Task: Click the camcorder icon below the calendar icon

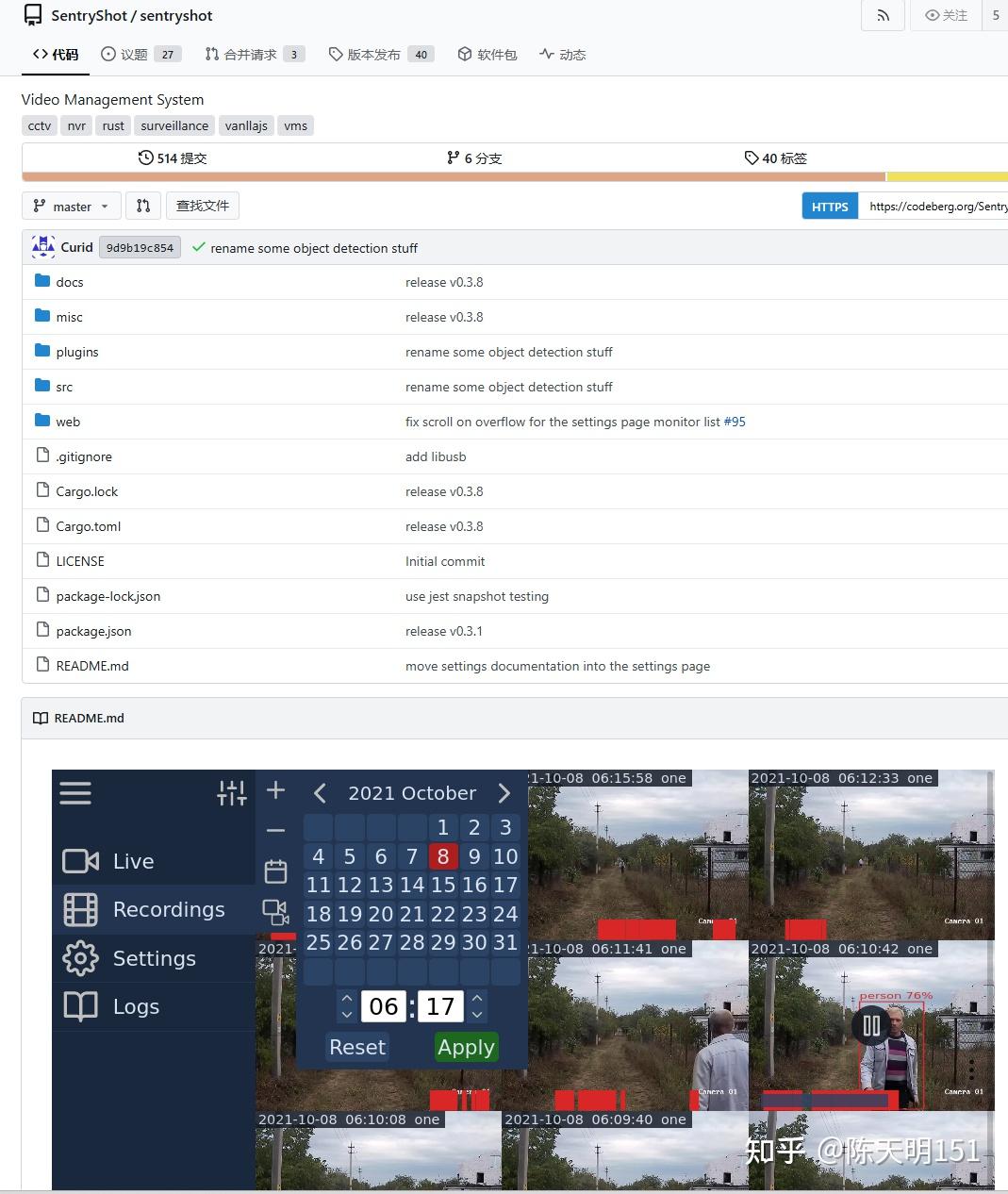Action: [275, 913]
